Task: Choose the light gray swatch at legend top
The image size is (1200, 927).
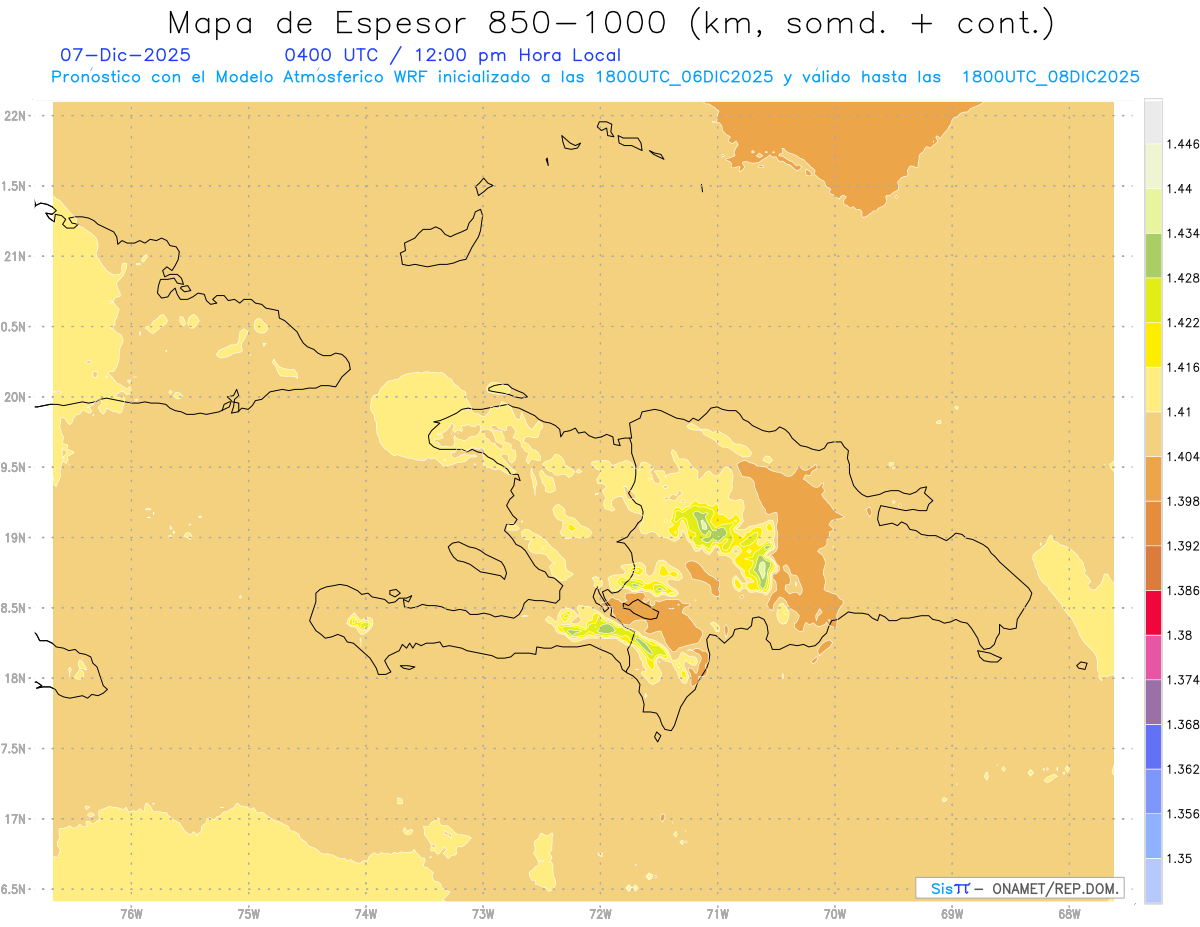Action: [x=1153, y=121]
